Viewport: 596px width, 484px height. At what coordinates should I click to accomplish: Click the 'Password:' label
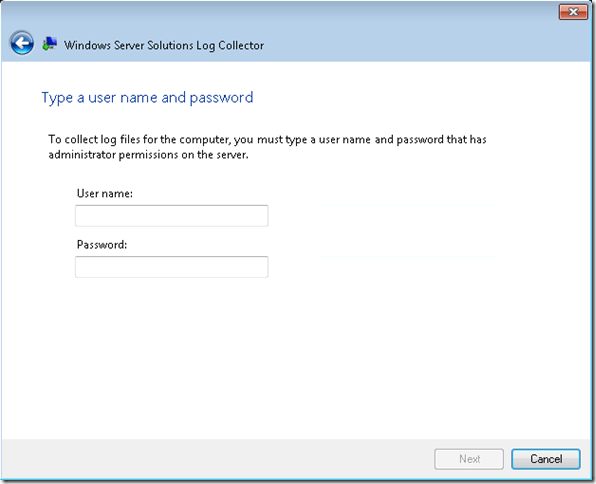102,244
